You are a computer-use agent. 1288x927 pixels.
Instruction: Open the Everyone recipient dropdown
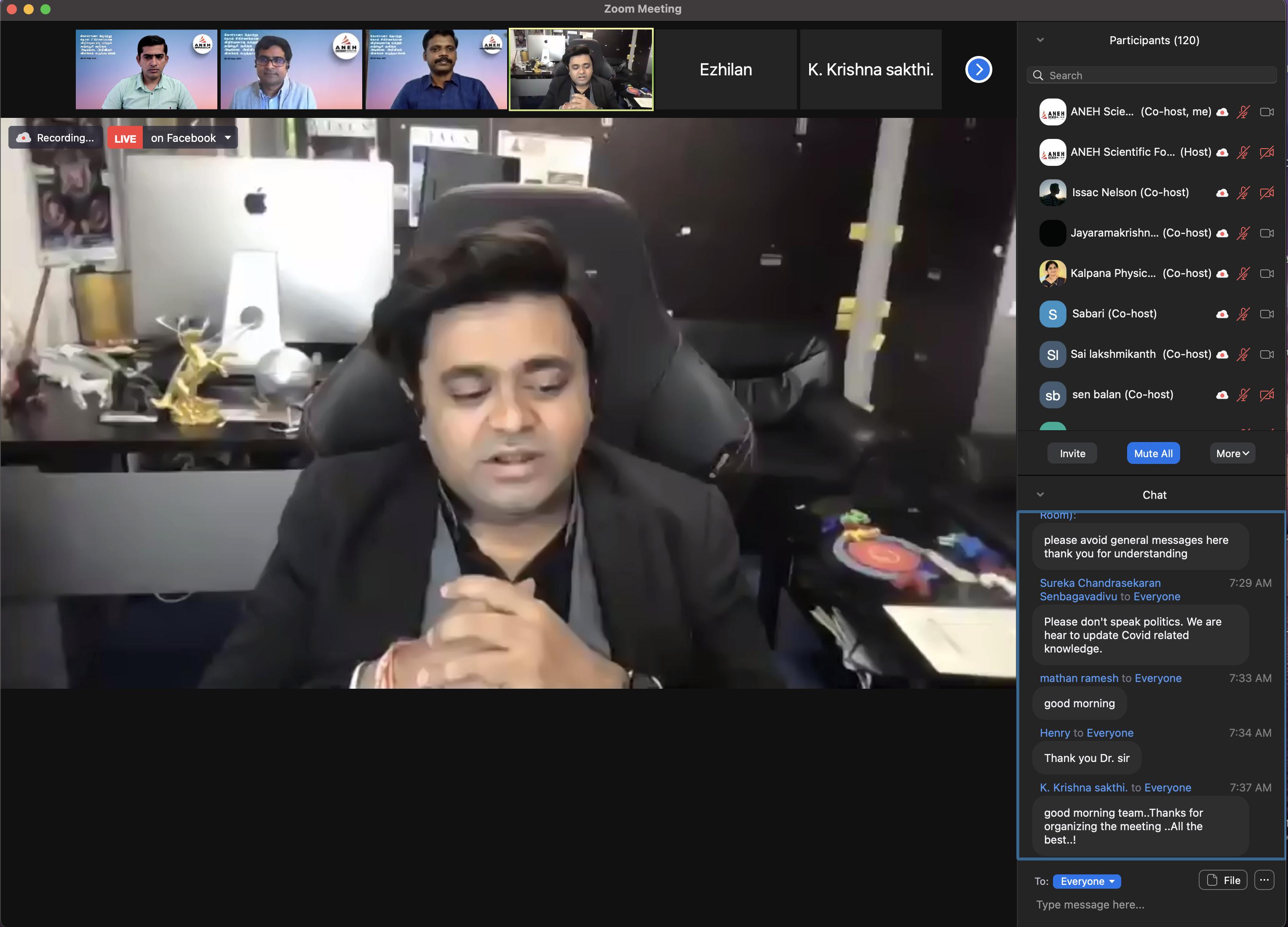click(x=1086, y=881)
